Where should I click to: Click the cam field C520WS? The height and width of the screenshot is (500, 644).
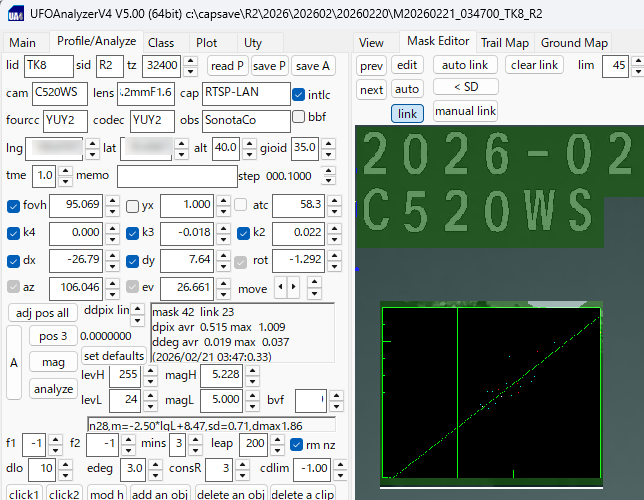60,94
